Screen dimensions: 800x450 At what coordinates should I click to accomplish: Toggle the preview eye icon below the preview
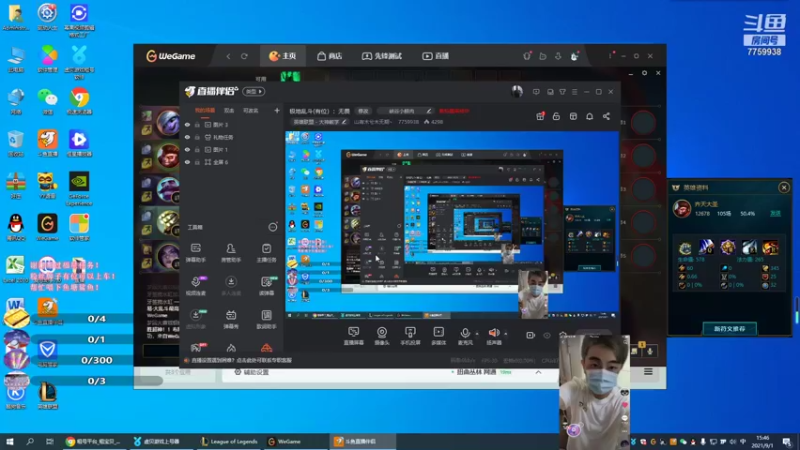tap(546, 335)
